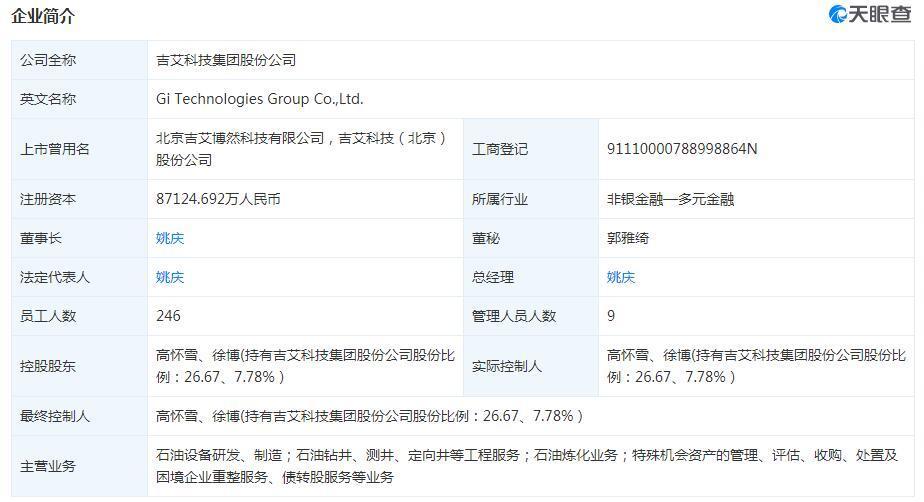Select ultimate controller value in 最终控制人 row
The height and width of the screenshot is (502, 924).
click(369, 416)
